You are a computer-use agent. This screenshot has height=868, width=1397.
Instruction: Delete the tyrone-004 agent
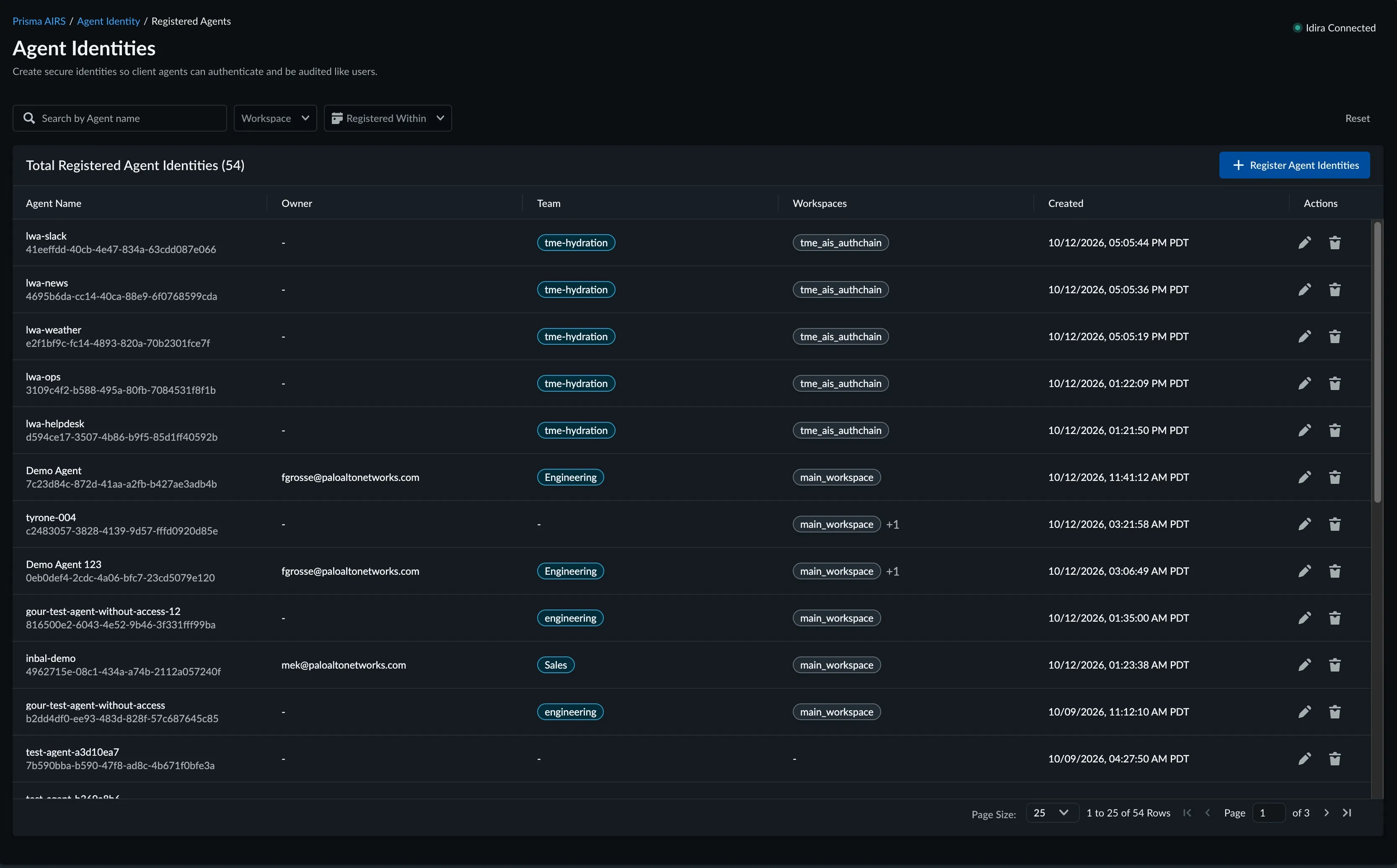(x=1335, y=525)
